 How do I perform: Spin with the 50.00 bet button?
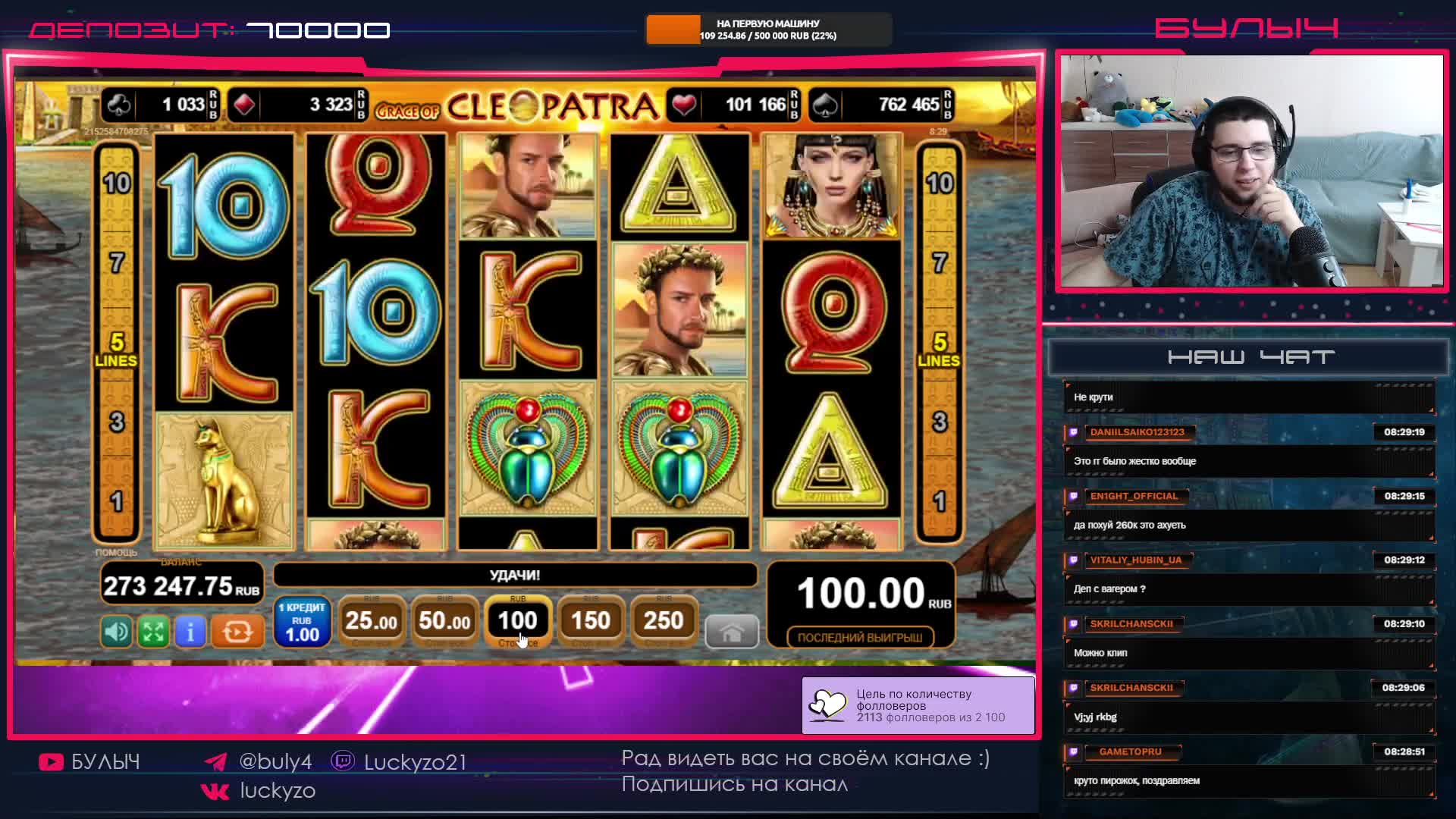tap(444, 621)
